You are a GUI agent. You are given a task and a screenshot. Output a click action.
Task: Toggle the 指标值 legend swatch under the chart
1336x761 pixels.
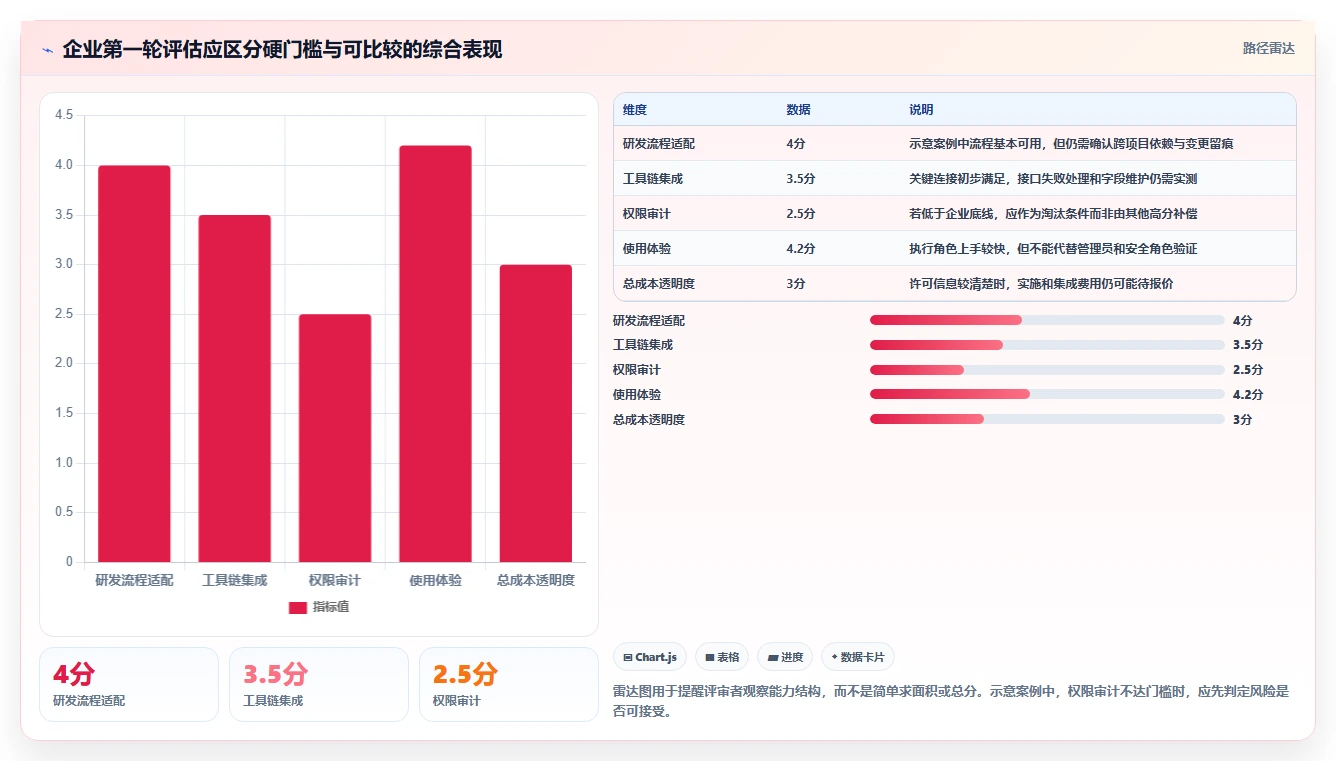[x=298, y=607]
